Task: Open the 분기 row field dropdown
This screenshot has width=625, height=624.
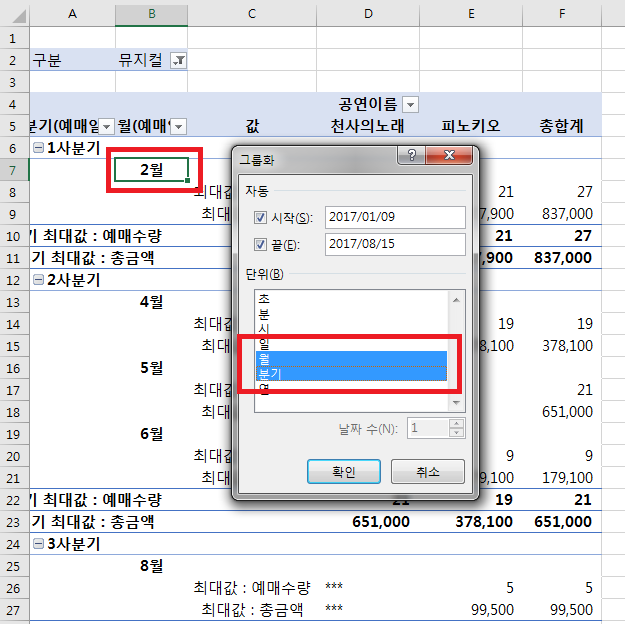Action: tap(107, 126)
